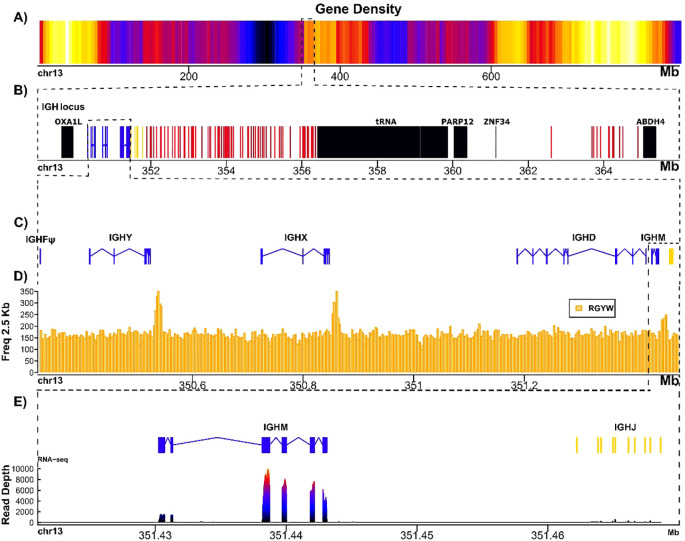This screenshot has height=541, width=685.
Task: Click the 356 tick in panel B
Action: [x=302, y=171]
